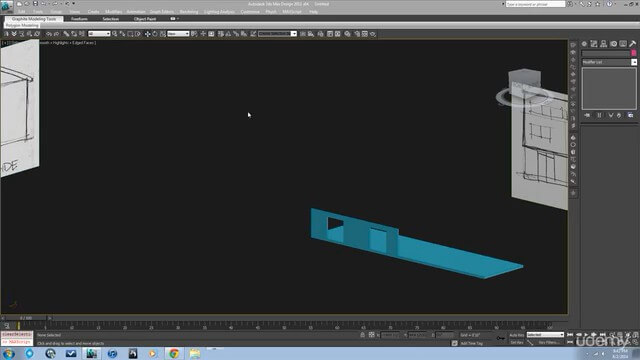The width and height of the screenshot is (640, 360).
Task: Open the Utilities hammer panel tab
Action: 632,44
